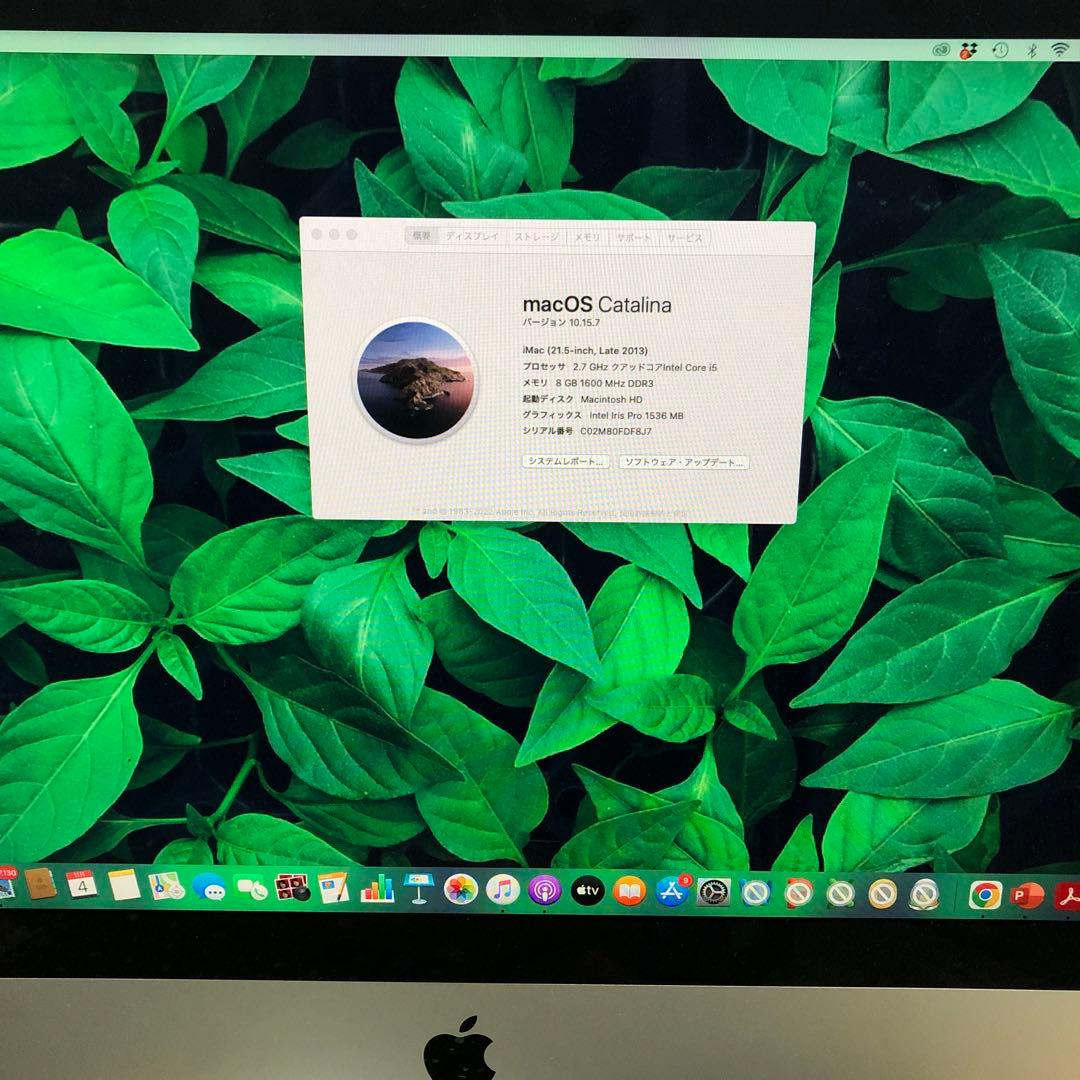Screen dimensions: 1080x1080
Task: Open Adobe Creative Cloud from the menu bar
Action: pos(941,48)
